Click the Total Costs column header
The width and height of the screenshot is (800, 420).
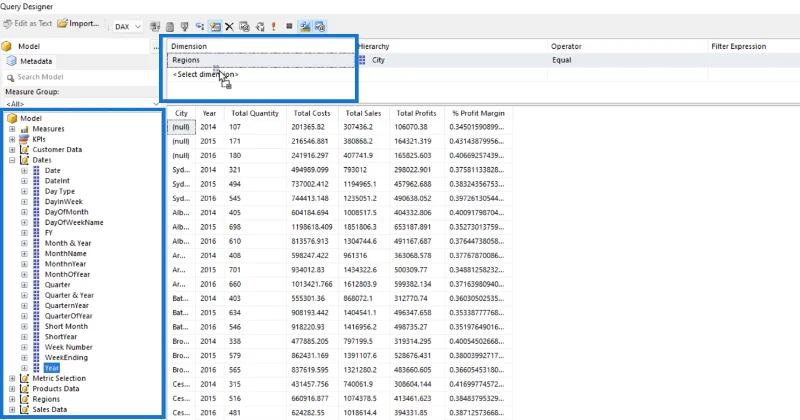(x=312, y=113)
